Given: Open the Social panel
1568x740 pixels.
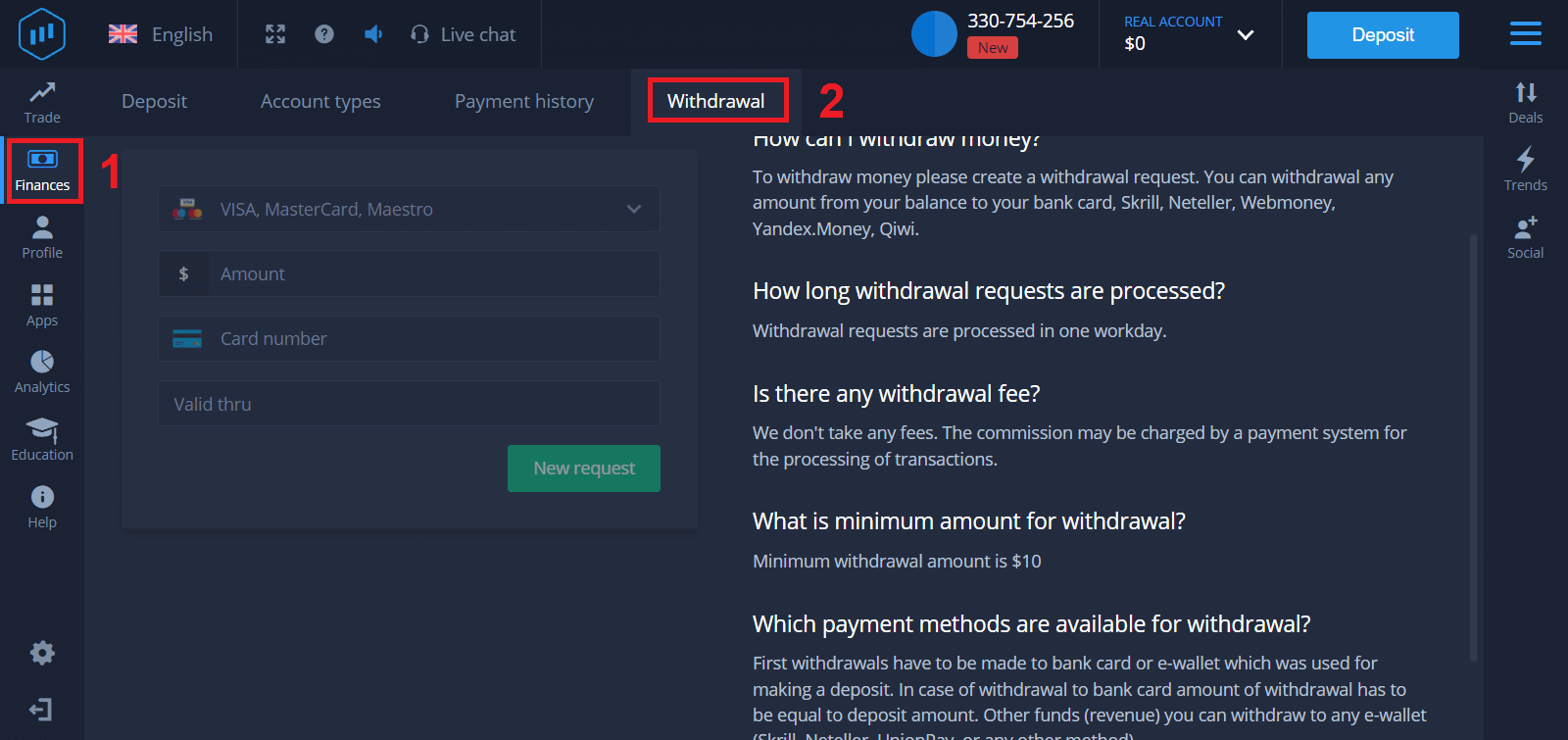Looking at the screenshot, I should (x=1525, y=237).
